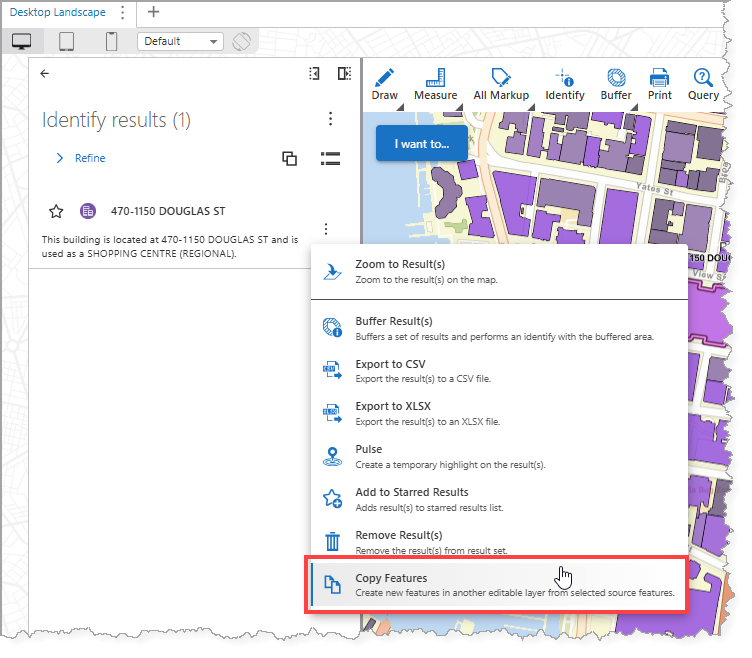Choose Export to CSV
Image resolution: width=752 pixels, height=658 pixels.
499,371
